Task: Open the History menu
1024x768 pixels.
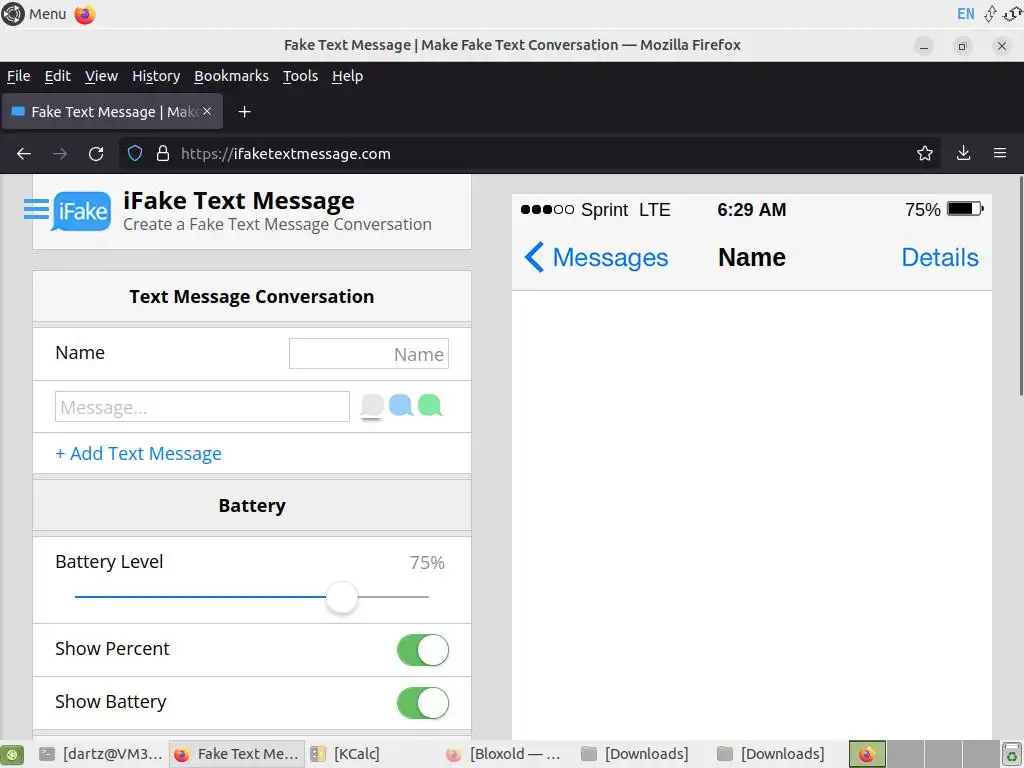Action: pyautogui.click(x=156, y=76)
